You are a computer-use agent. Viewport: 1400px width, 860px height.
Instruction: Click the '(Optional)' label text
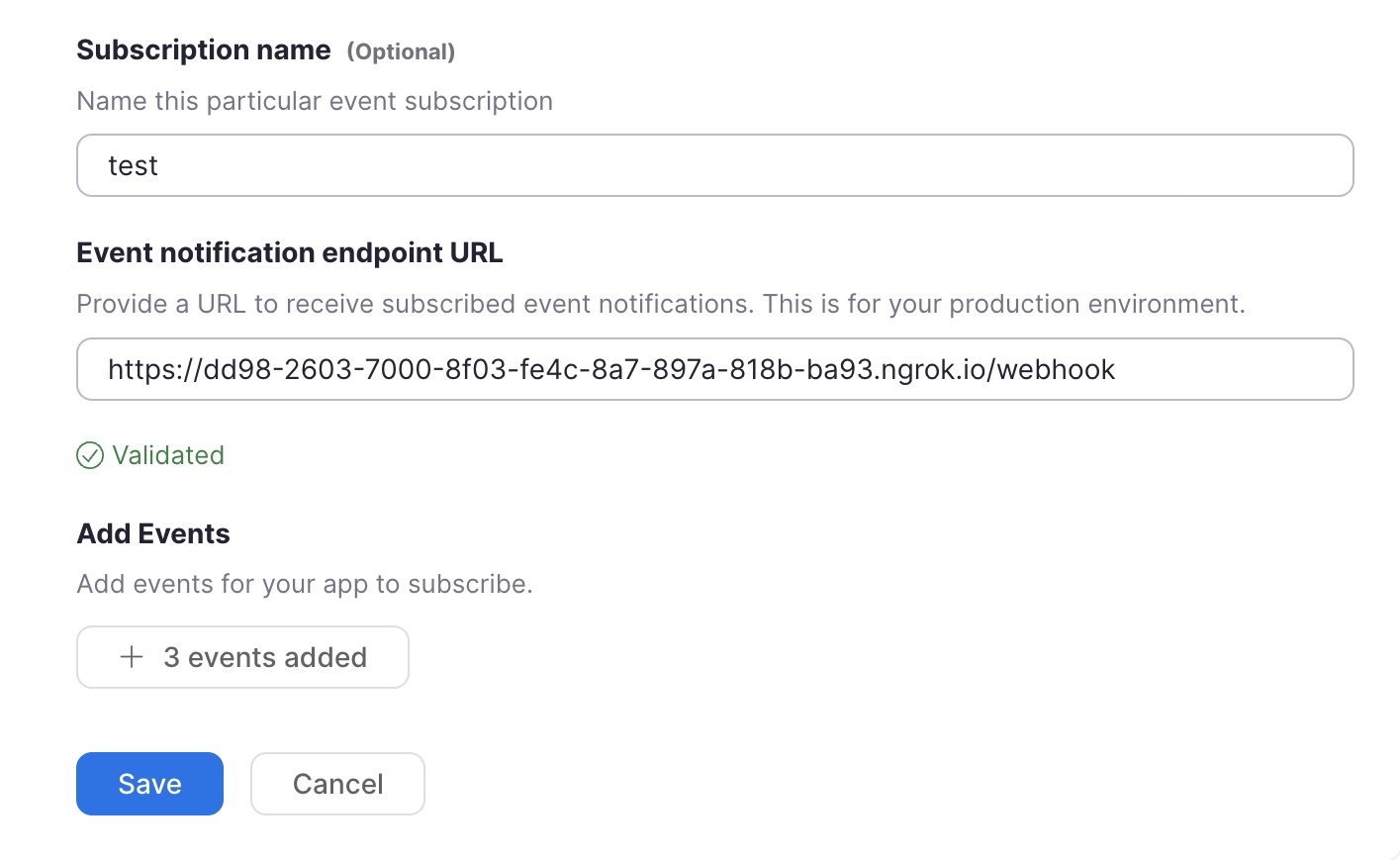click(401, 51)
